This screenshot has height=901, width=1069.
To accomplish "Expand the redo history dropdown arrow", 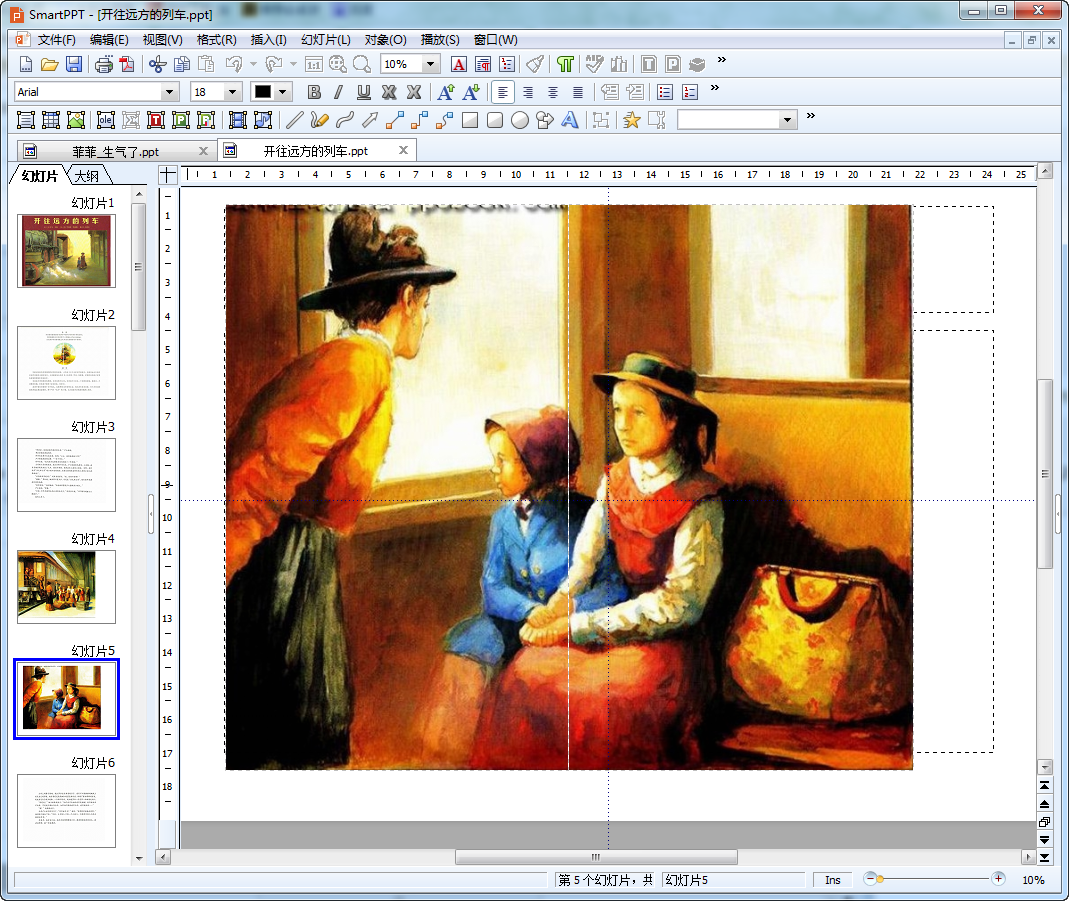I will point(293,64).
